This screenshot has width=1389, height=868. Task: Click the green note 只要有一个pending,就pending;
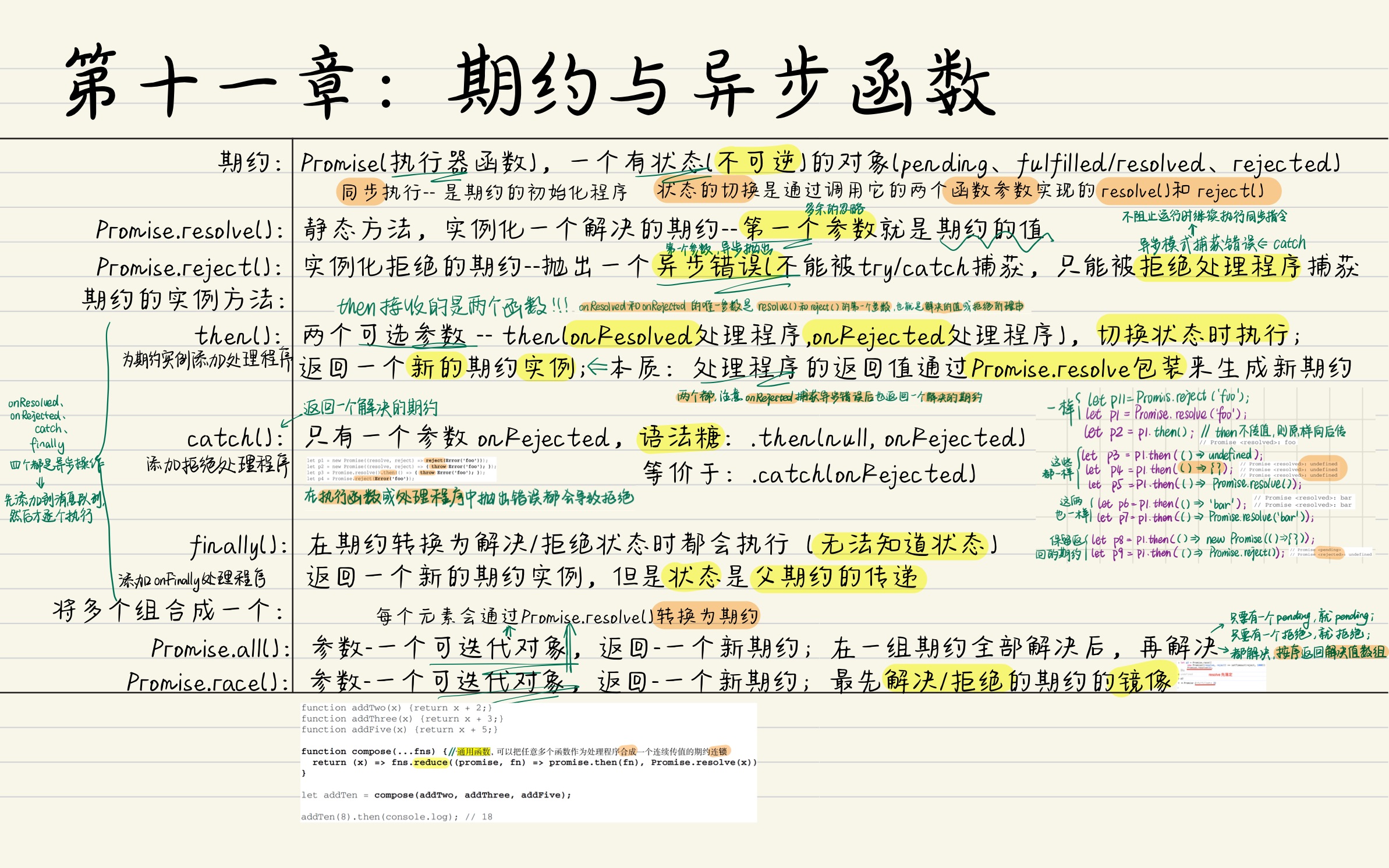point(1302,617)
